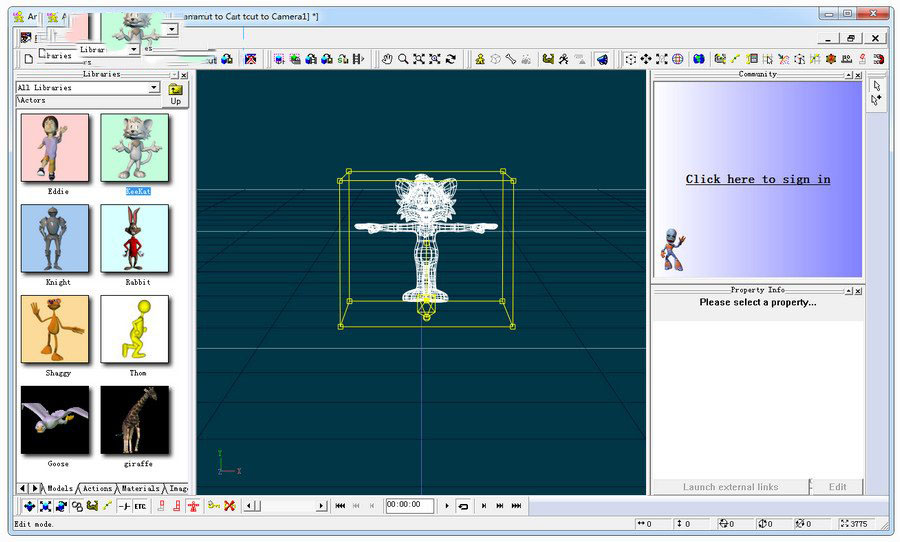Toggle the Scale key filter in bottom toolbar
This screenshot has height=542, width=900.
click(x=45, y=506)
